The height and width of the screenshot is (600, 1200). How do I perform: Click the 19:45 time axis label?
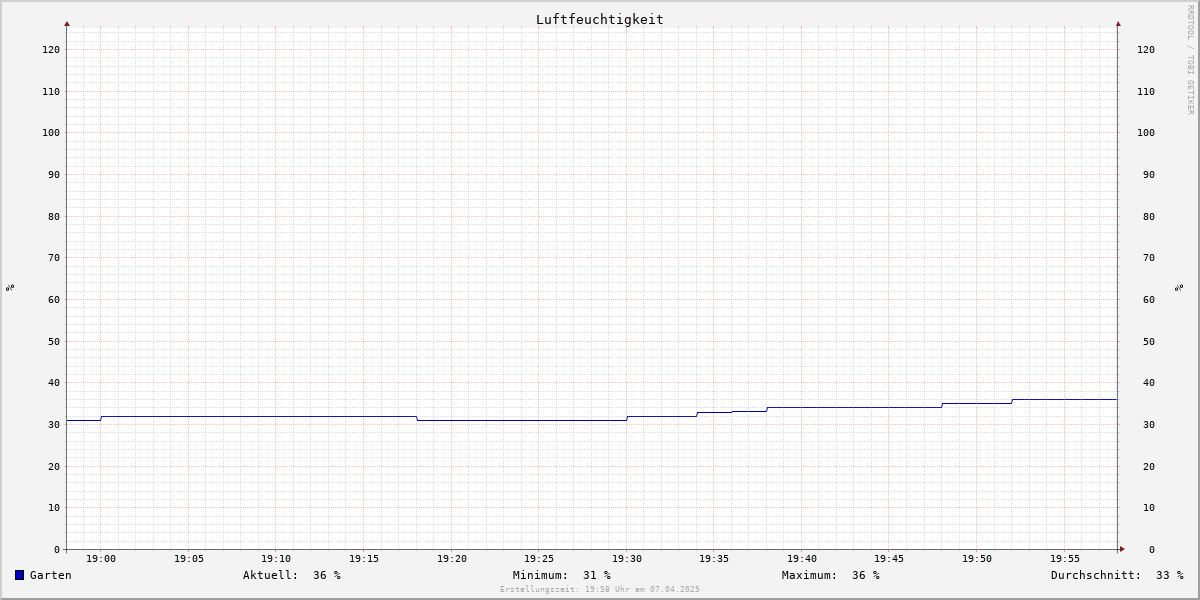(890, 559)
